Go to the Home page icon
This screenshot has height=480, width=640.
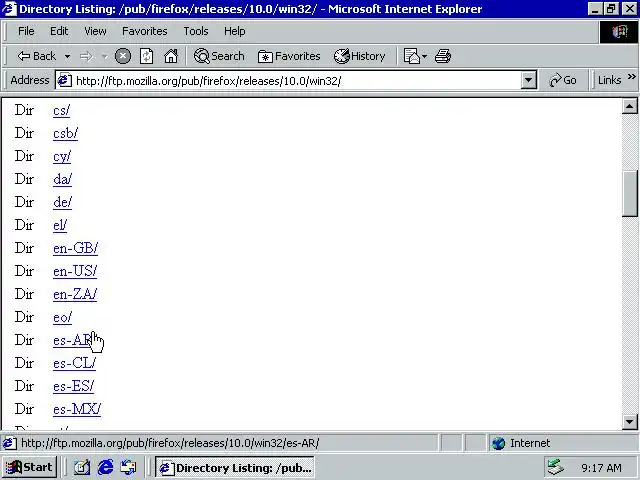coord(171,56)
